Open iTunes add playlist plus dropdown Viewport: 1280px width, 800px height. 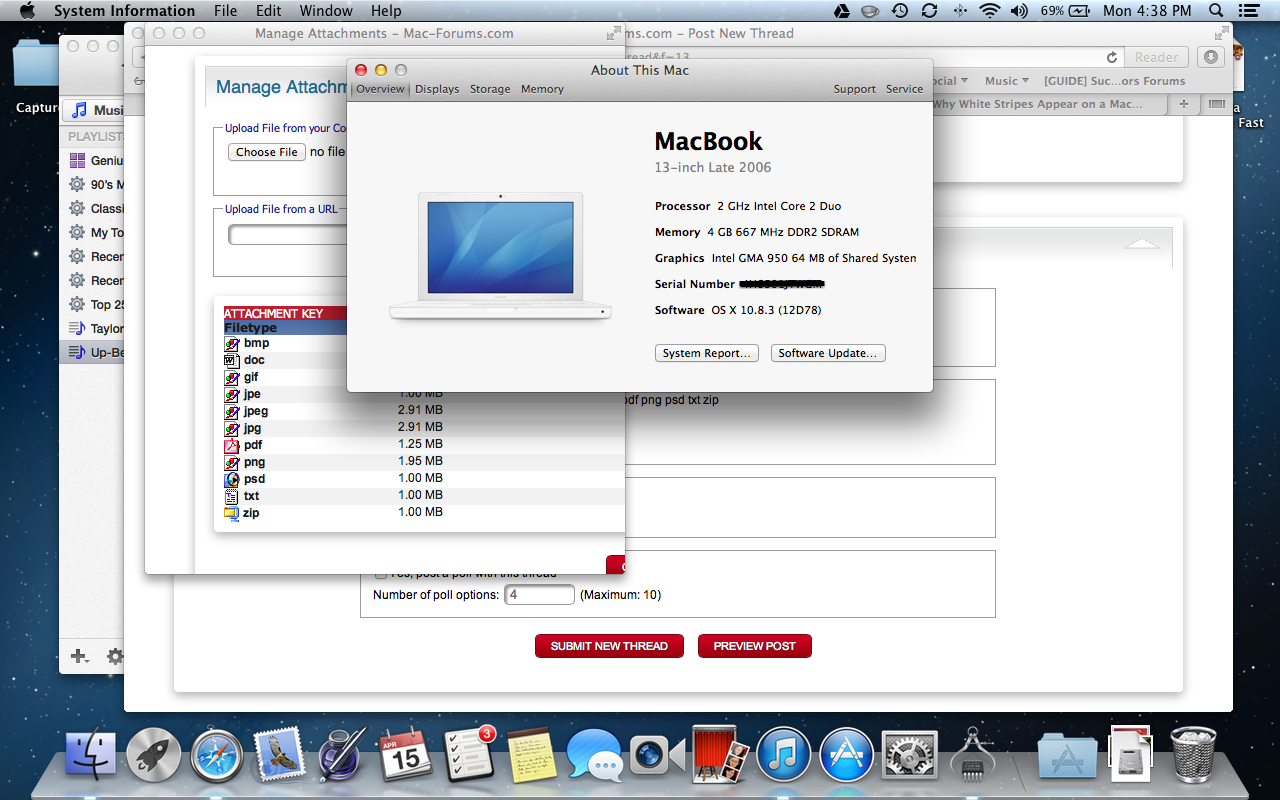(x=79, y=657)
